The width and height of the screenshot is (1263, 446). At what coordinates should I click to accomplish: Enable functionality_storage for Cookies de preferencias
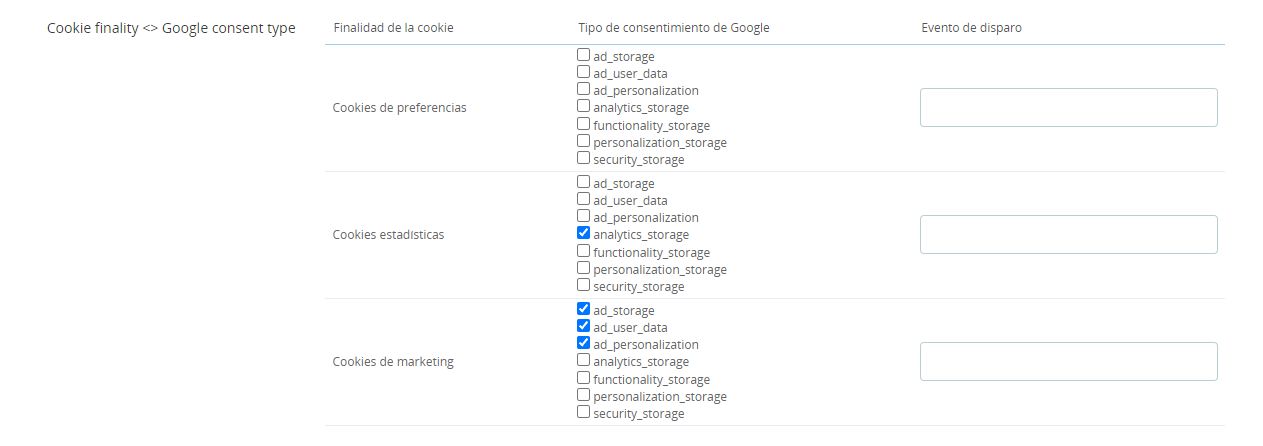tap(584, 125)
